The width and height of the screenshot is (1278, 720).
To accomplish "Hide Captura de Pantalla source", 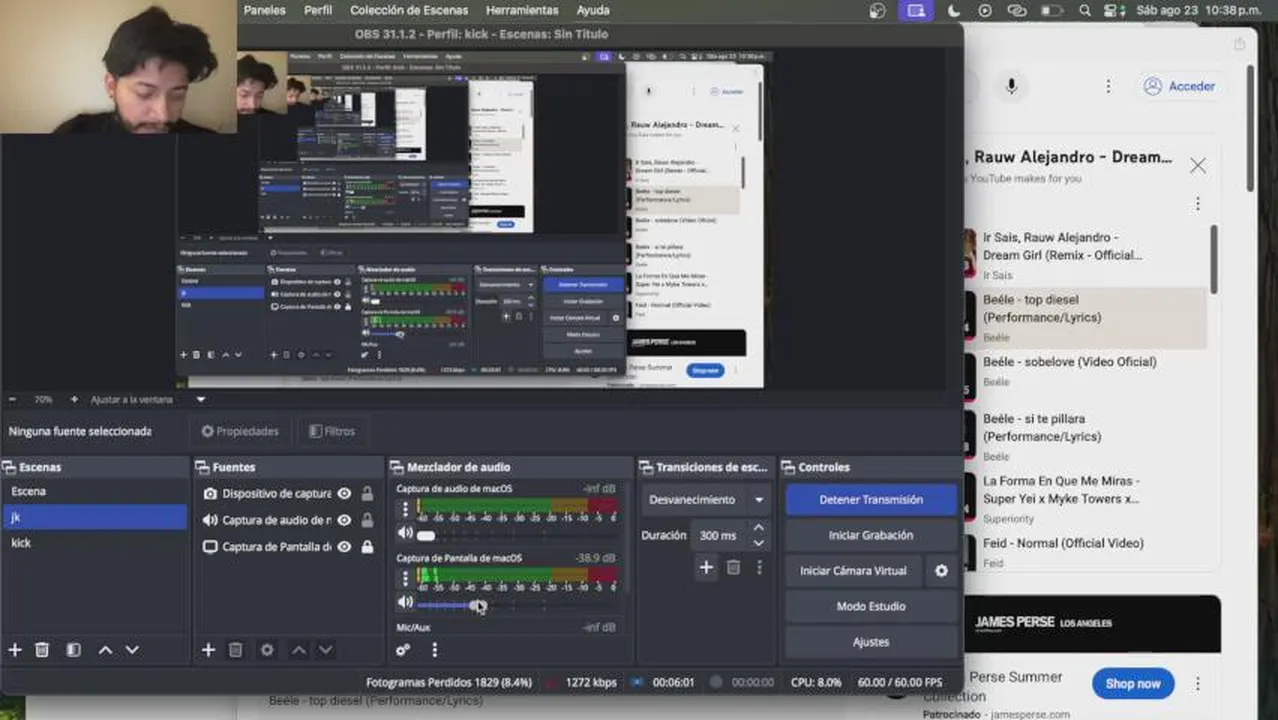I will coord(344,547).
